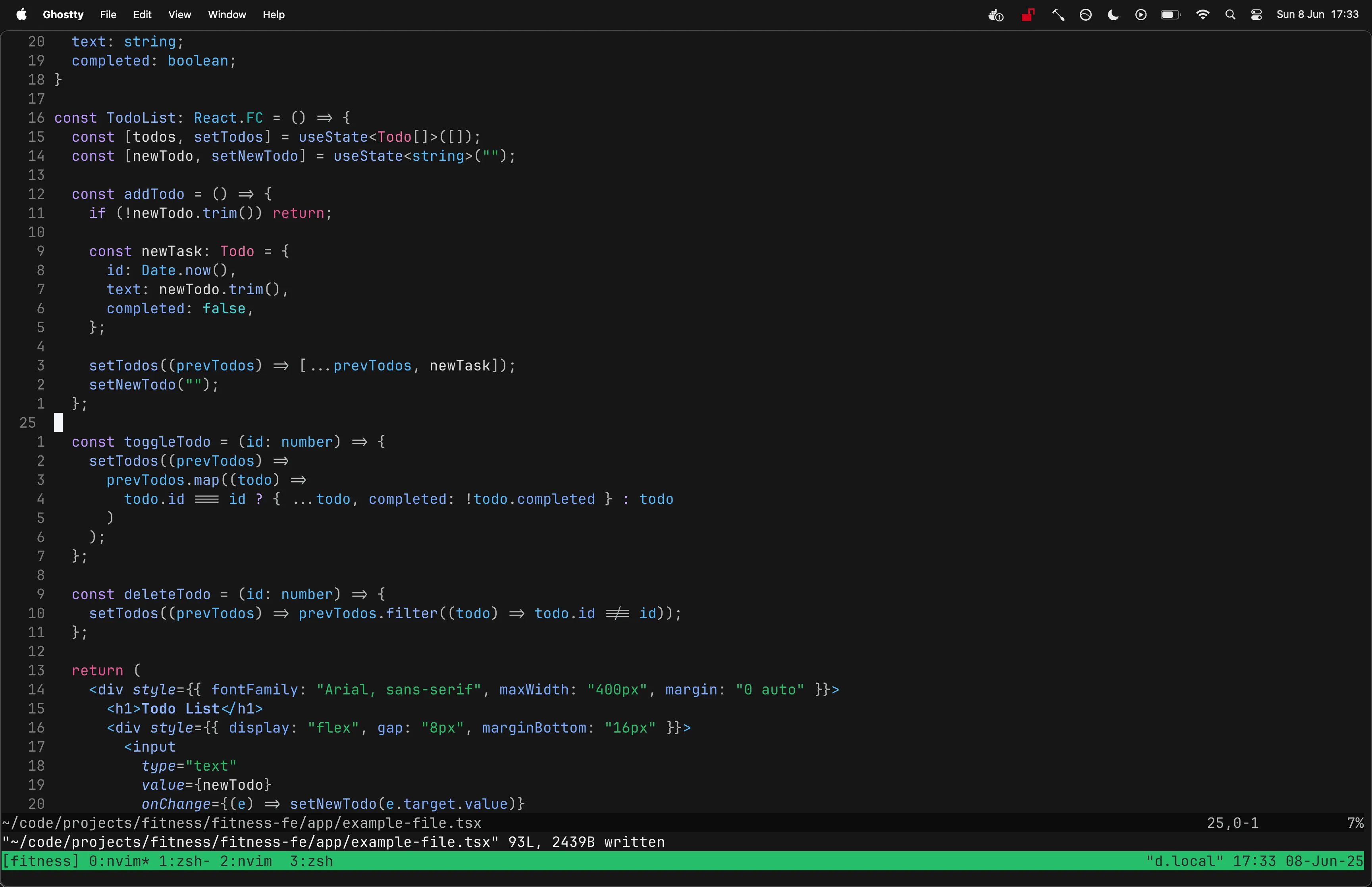
Task: Click the [fitness] tmux session name
Action: pyautogui.click(x=40, y=861)
